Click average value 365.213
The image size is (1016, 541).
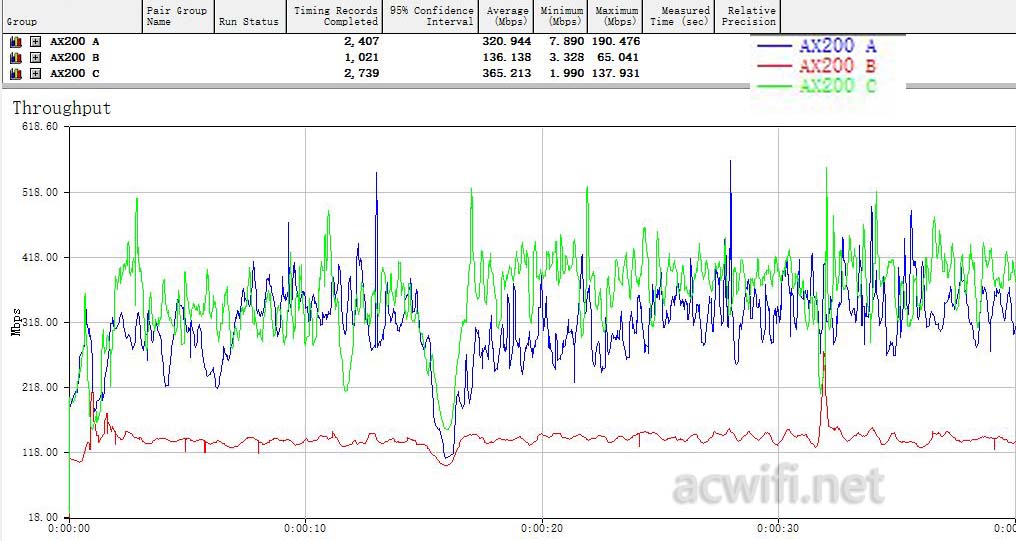(x=507, y=73)
